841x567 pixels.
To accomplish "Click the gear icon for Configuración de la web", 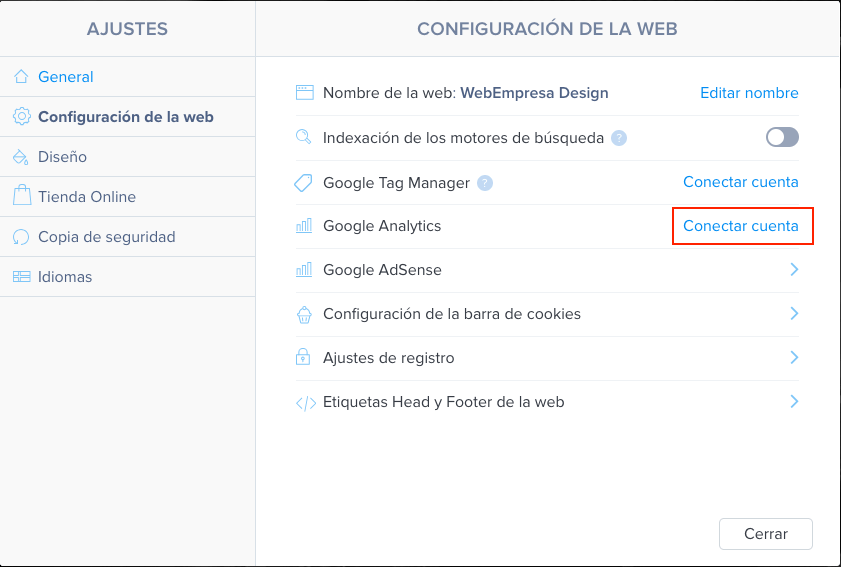I will point(21,116).
